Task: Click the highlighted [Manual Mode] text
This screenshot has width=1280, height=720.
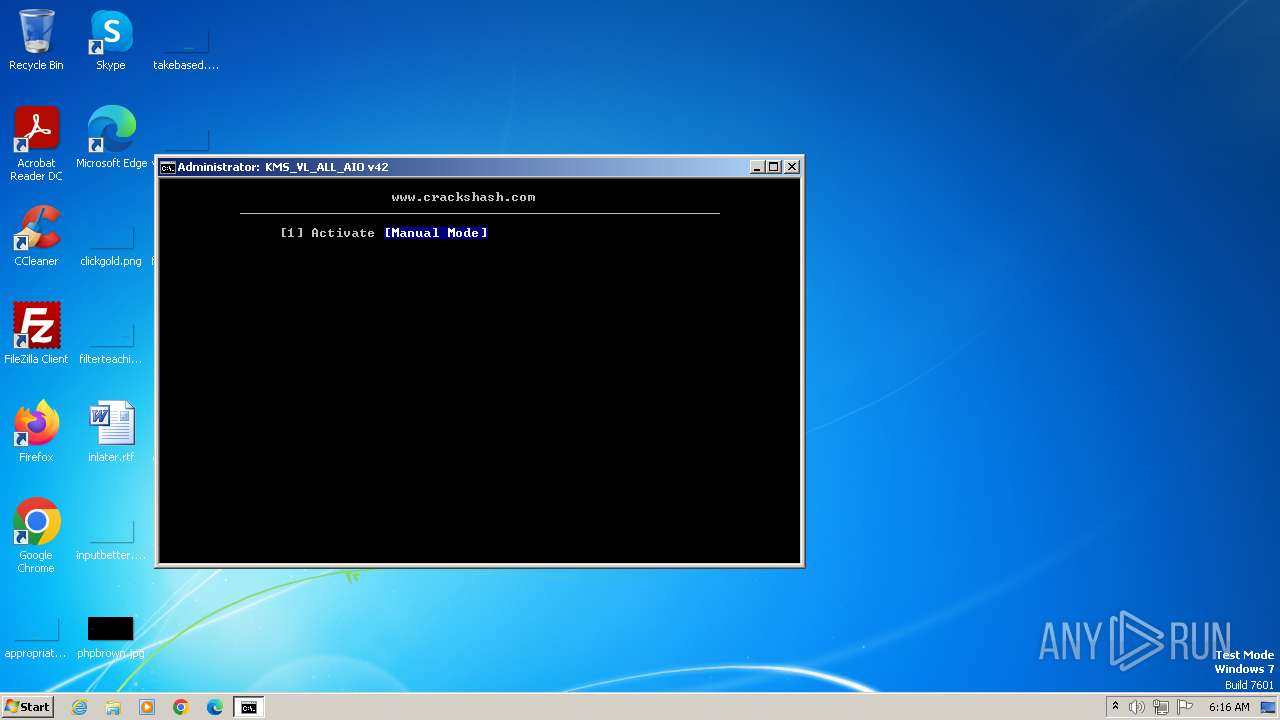Action: 436,233
